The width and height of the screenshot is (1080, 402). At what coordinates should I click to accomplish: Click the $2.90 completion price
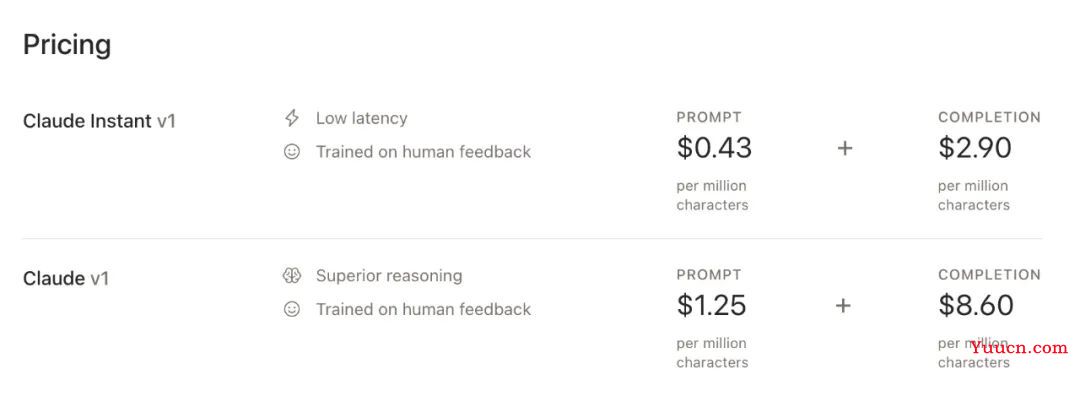pyautogui.click(x=975, y=148)
